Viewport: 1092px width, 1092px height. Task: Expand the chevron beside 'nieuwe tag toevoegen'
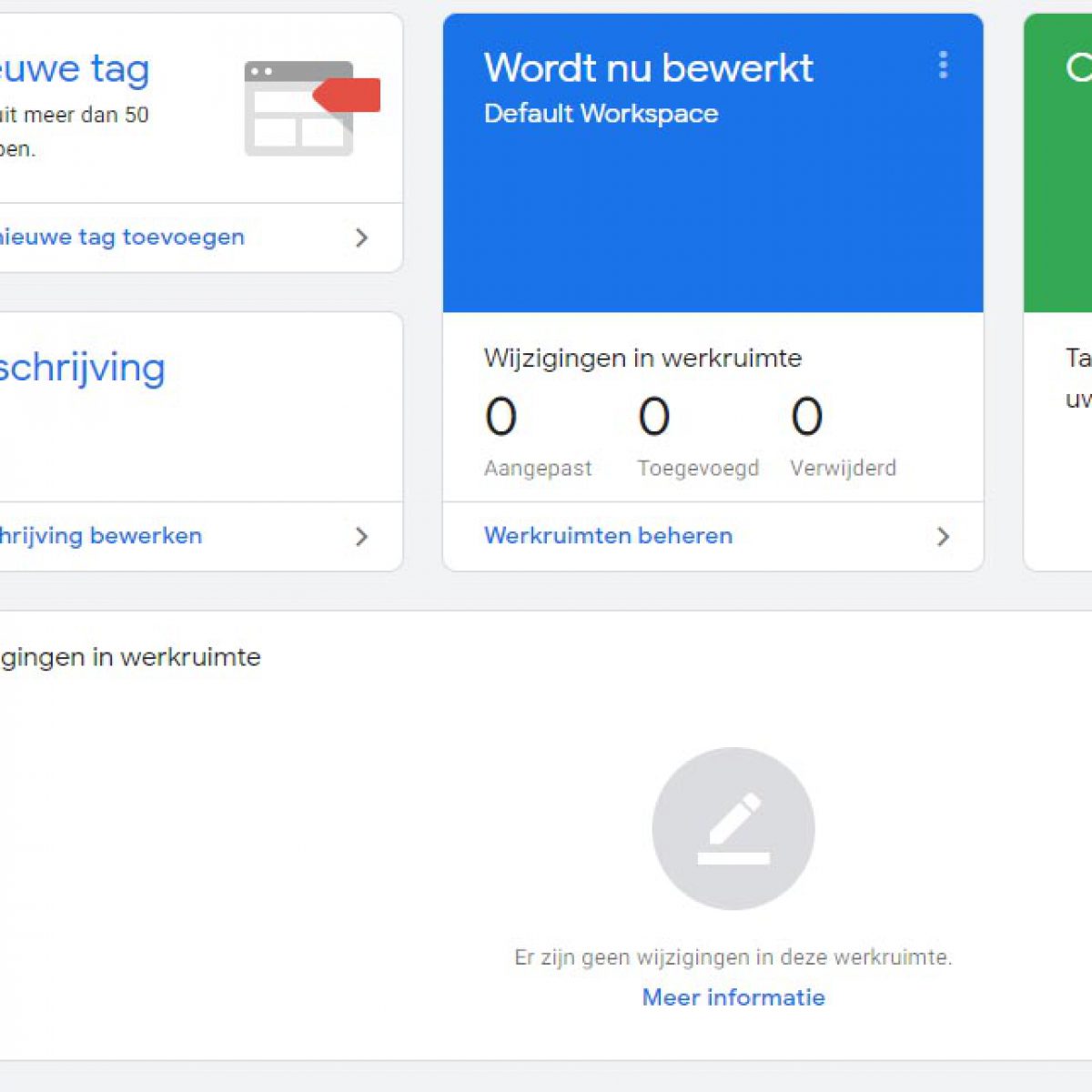click(x=361, y=238)
